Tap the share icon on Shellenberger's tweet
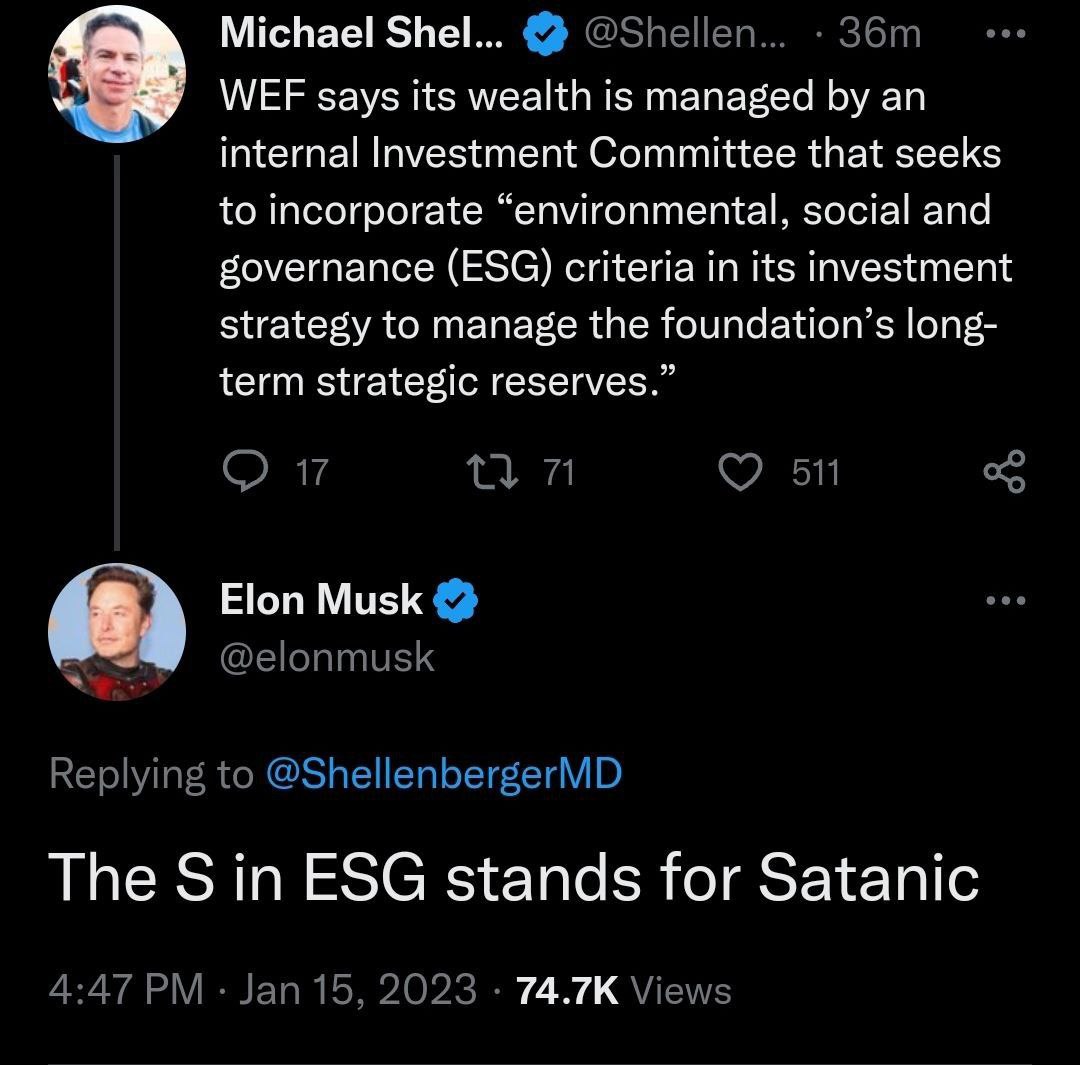The height and width of the screenshot is (1065, 1080). (1005, 472)
